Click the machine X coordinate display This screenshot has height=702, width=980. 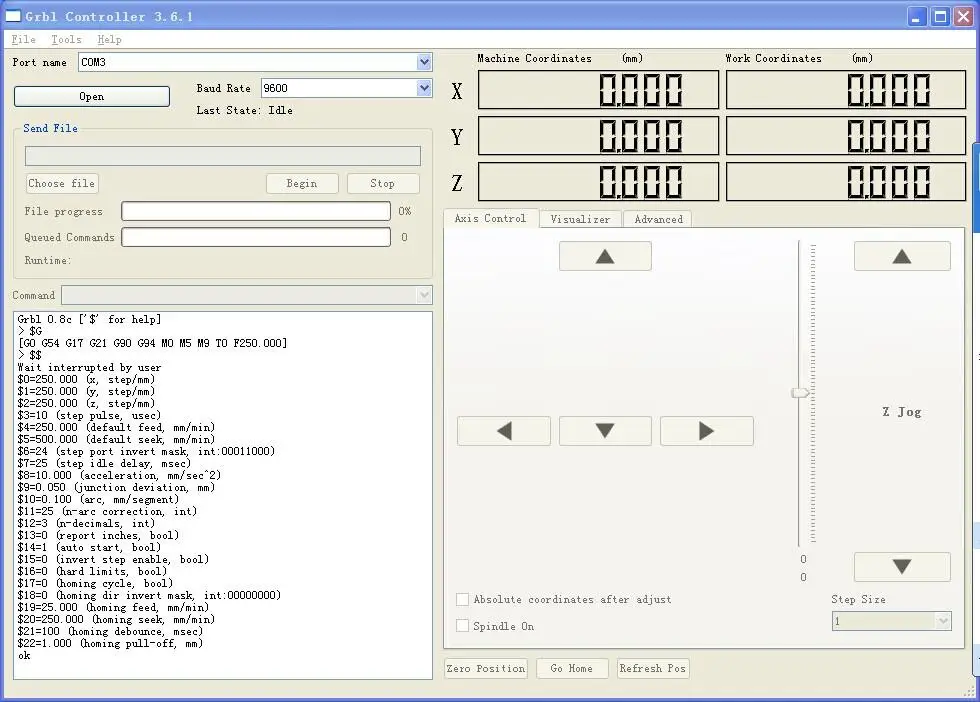point(598,89)
